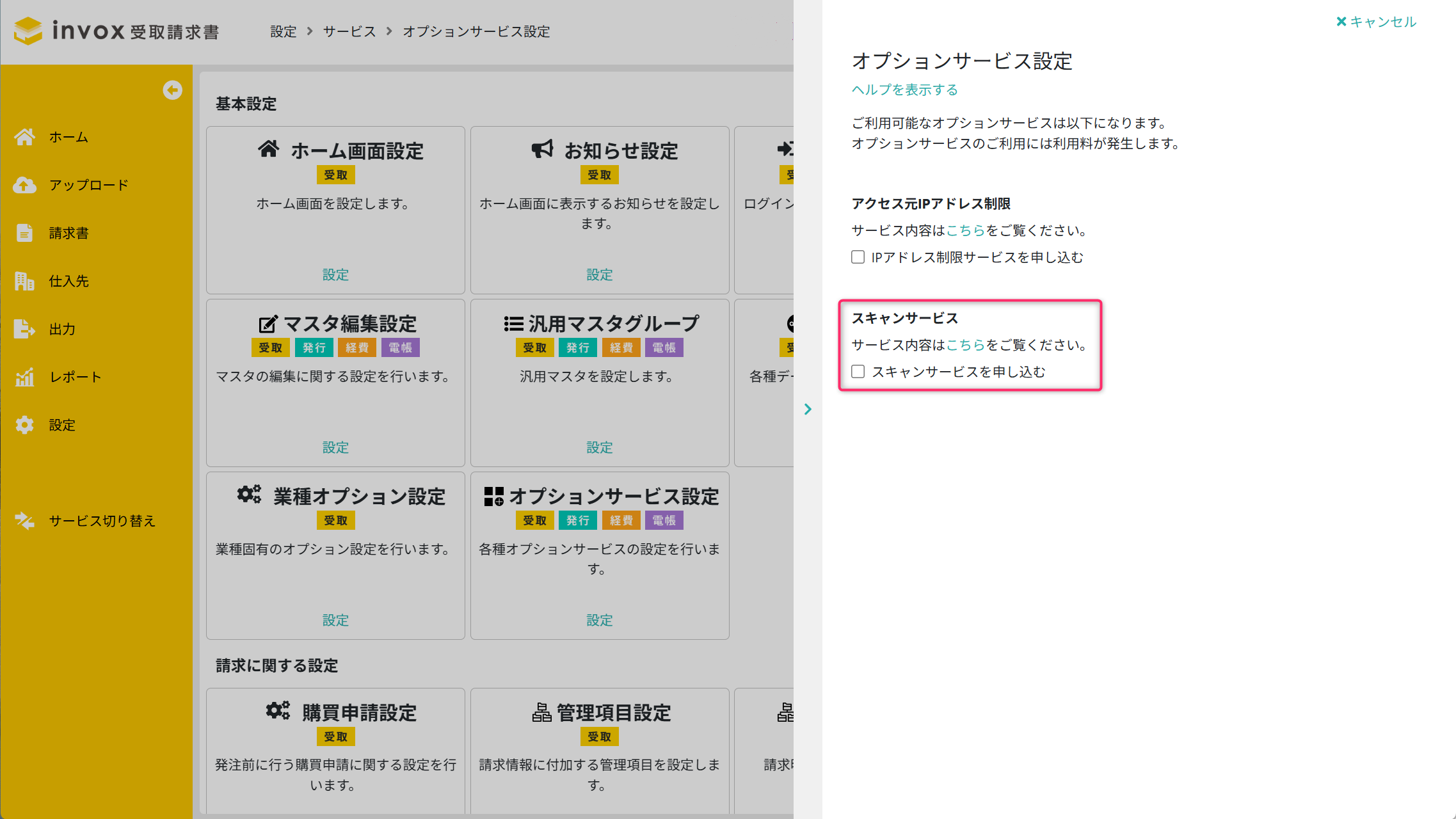Click 設定 link on マスタ編集設定 card
The height and width of the screenshot is (819, 1456).
pyautogui.click(x=335, y=447)
